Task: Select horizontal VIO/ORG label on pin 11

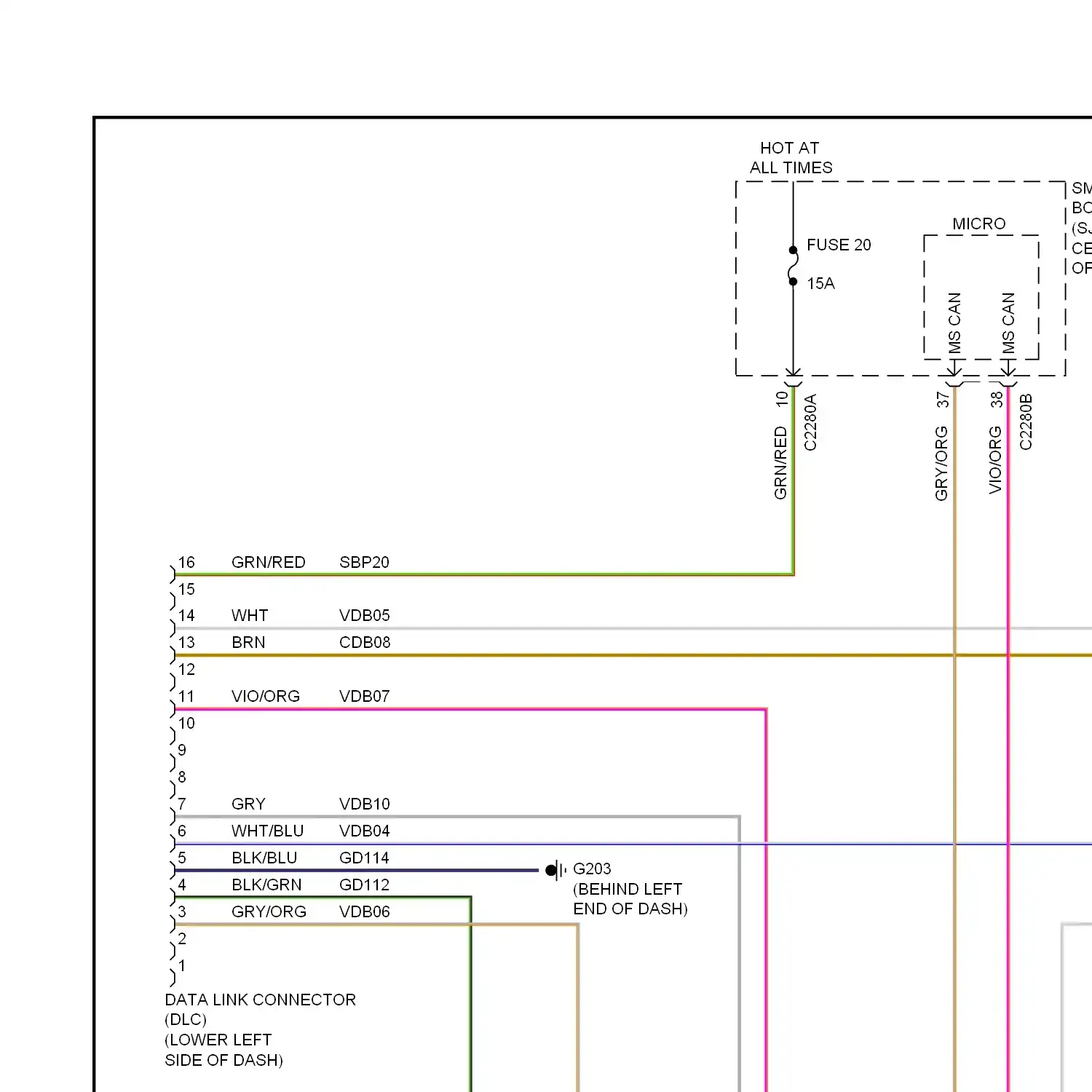Action: coord(266,696)
